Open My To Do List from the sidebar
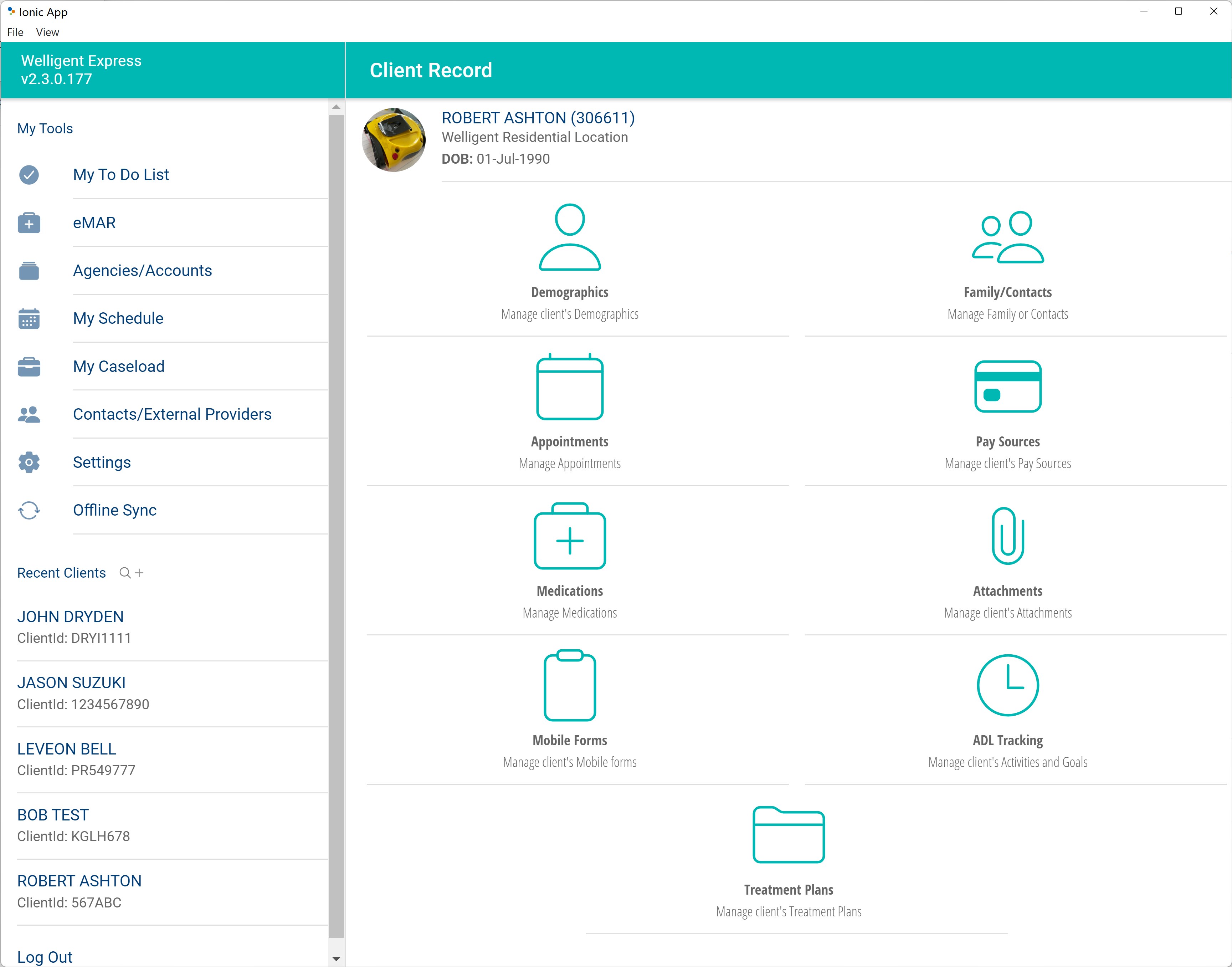Screen dimensions: 1232x967 pyautogui.click(x=120, y=174)
